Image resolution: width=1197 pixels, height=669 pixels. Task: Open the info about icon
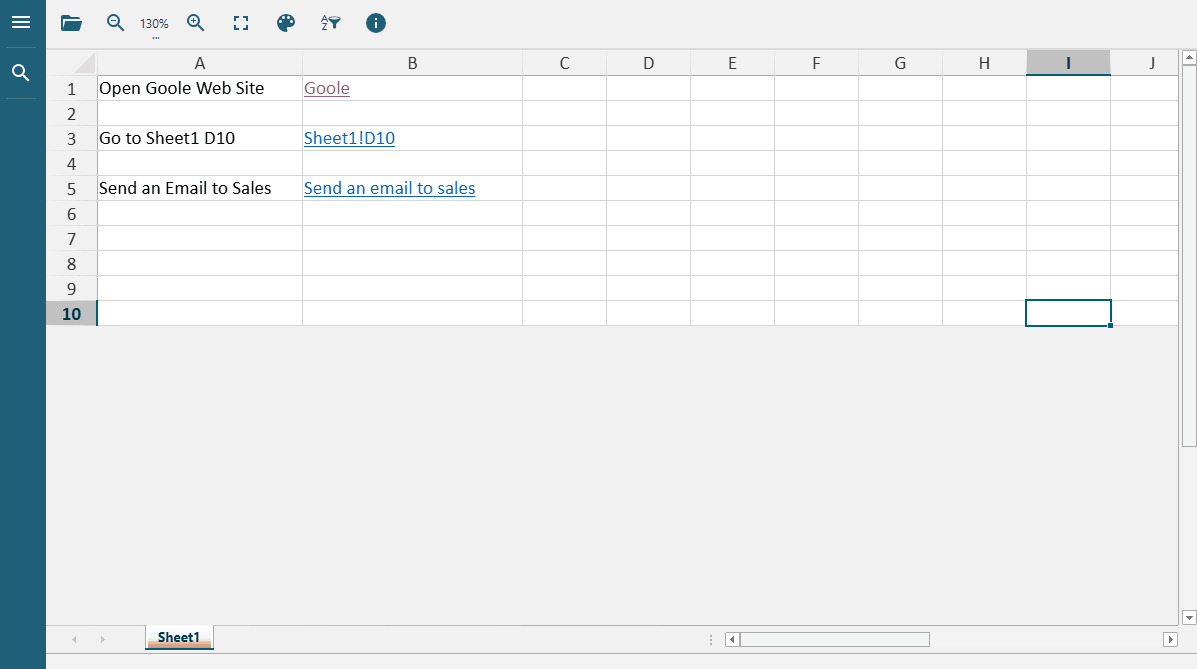click(376, 23)
